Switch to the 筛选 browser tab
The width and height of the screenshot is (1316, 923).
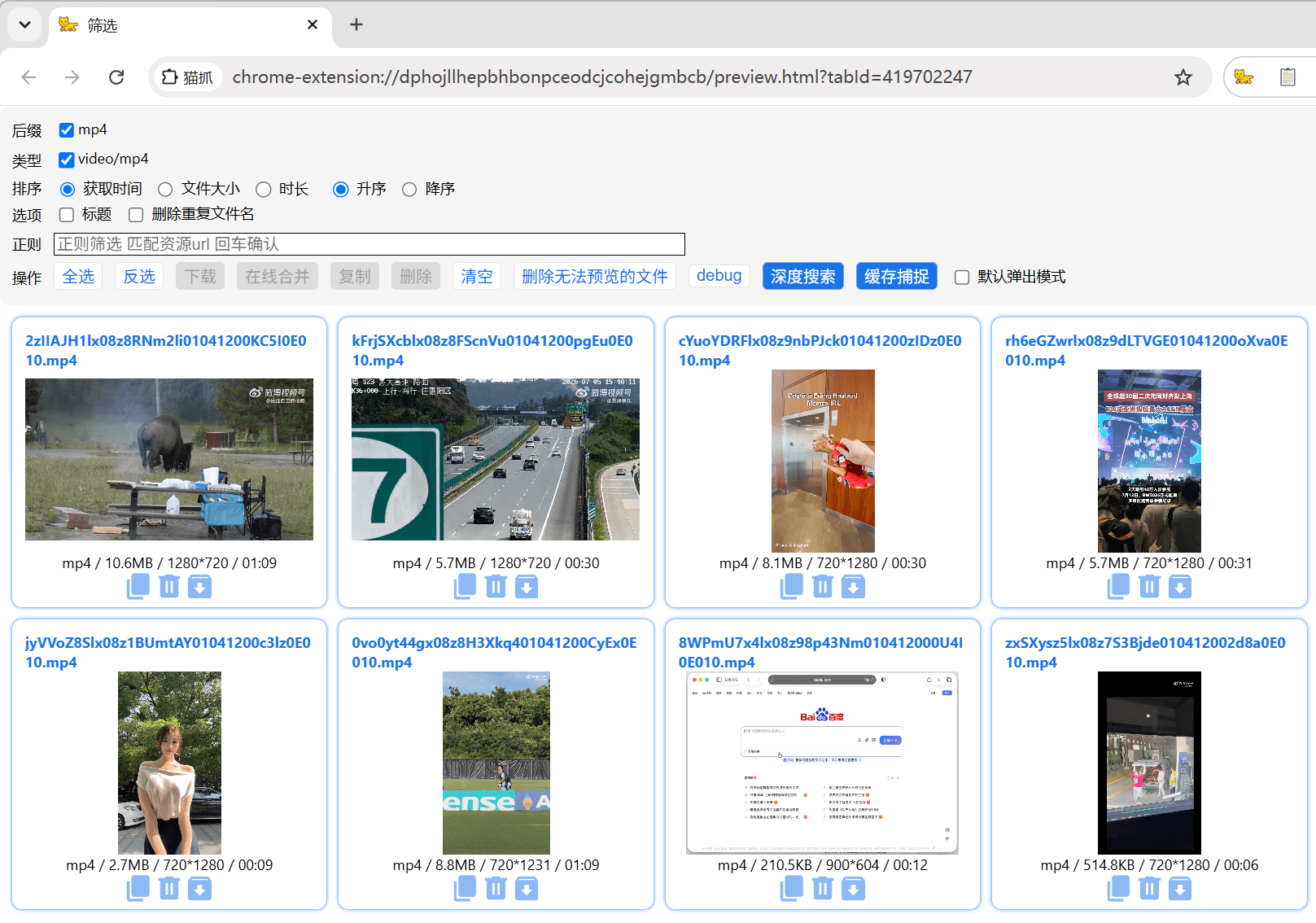click(x=190, y=25)
